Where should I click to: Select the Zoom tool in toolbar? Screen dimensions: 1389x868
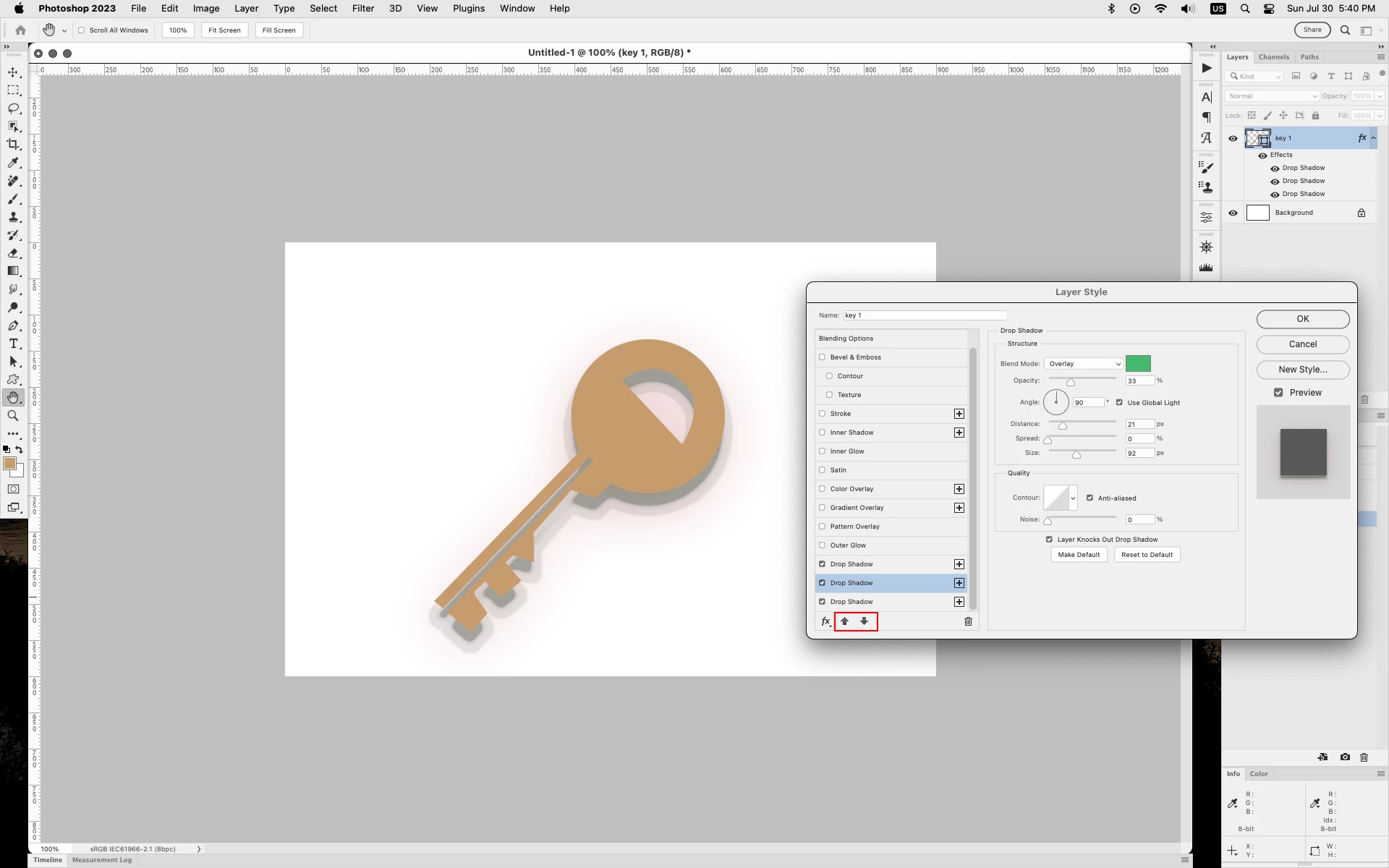(13, 416)
